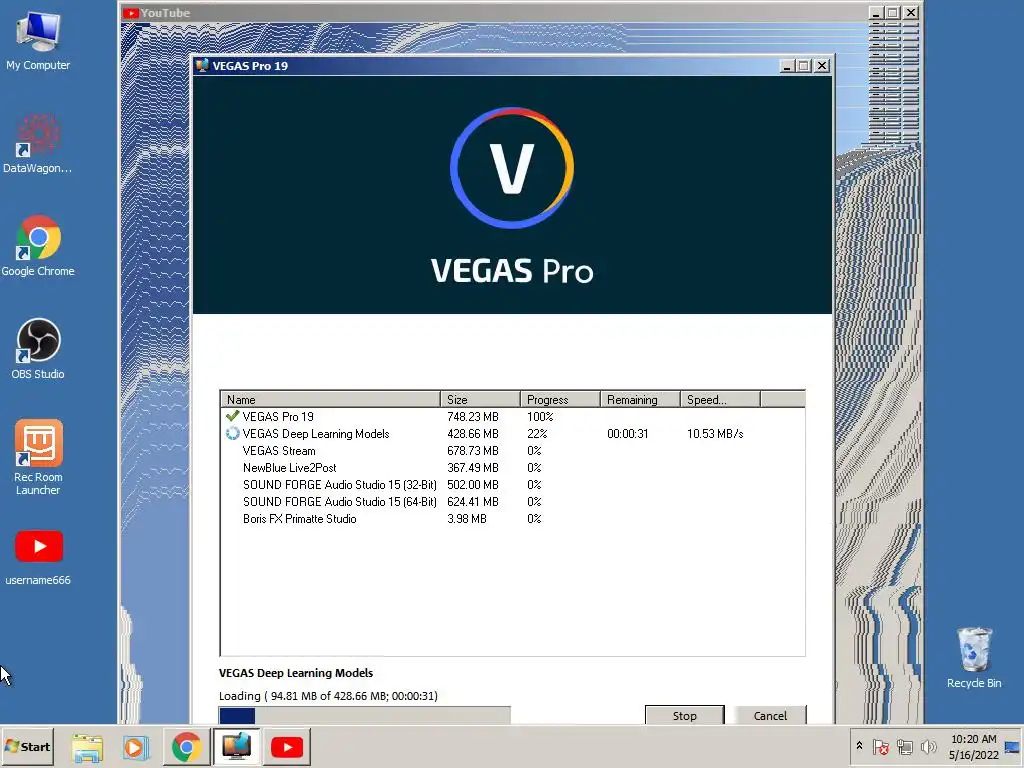Open file explorer from taskbar
The image size is (1024, 768).
(x=87, y=747)
